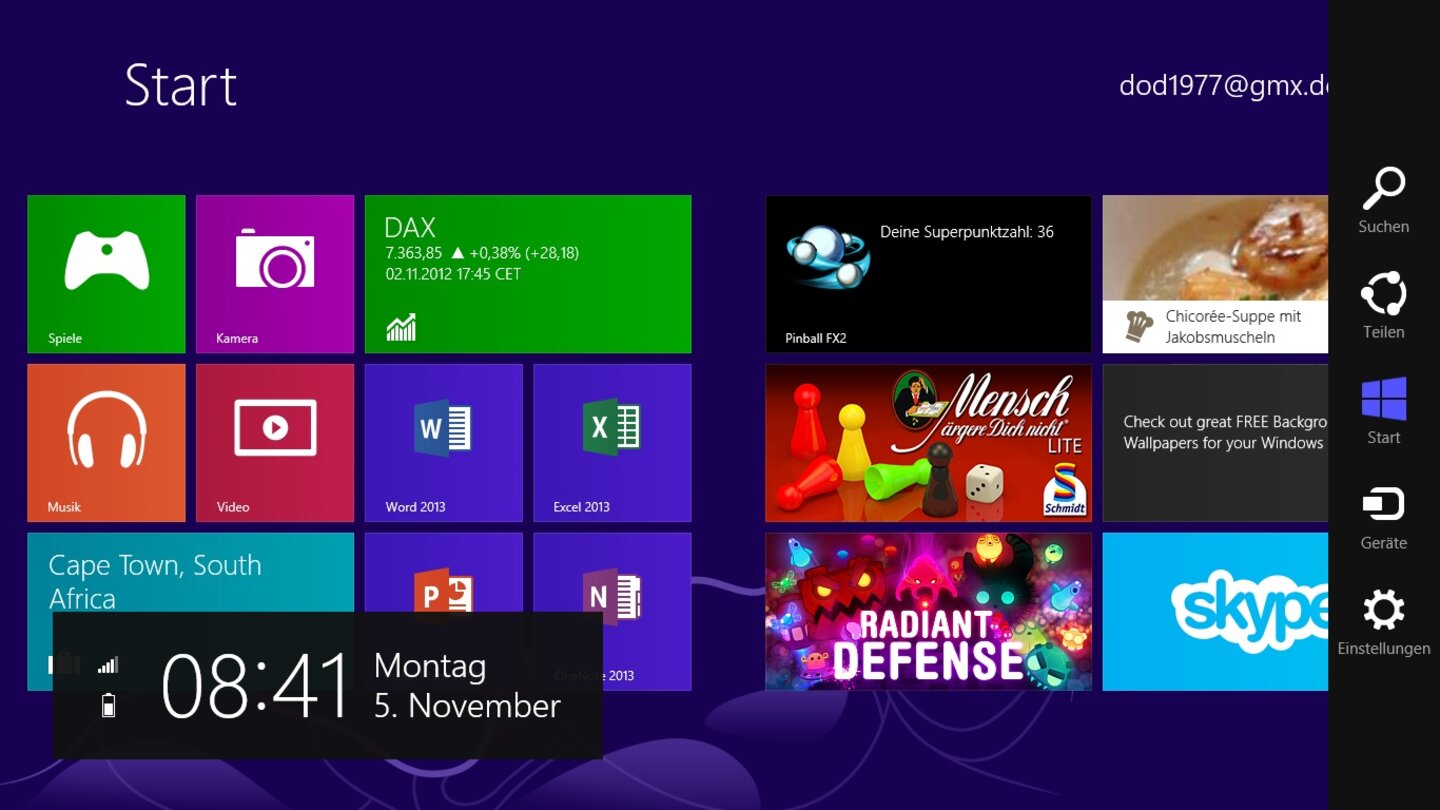
Task: Start Excel 2013
Action: point(612,443)
